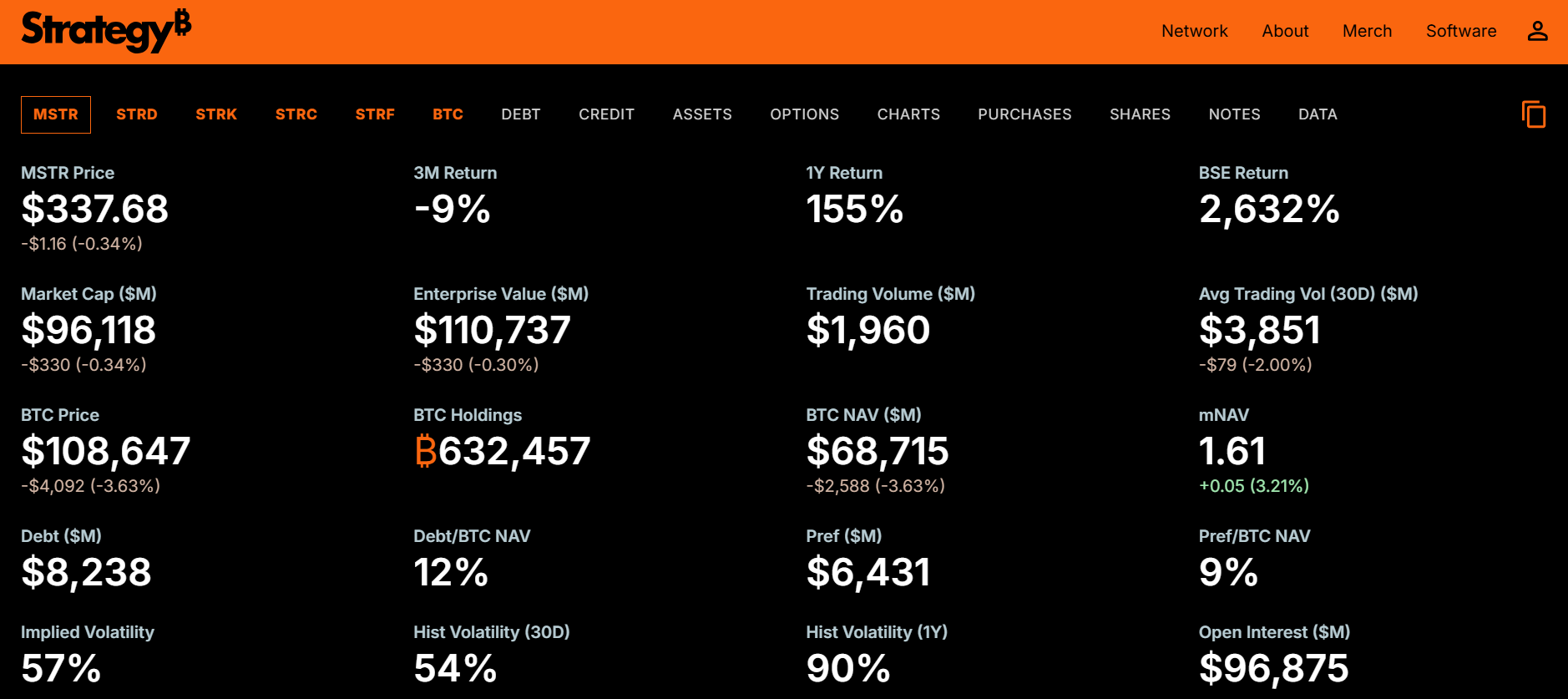Click the Trading Volume value $1,960
The height and width of the screenshot is (699, 1568).
click(868, 330)
